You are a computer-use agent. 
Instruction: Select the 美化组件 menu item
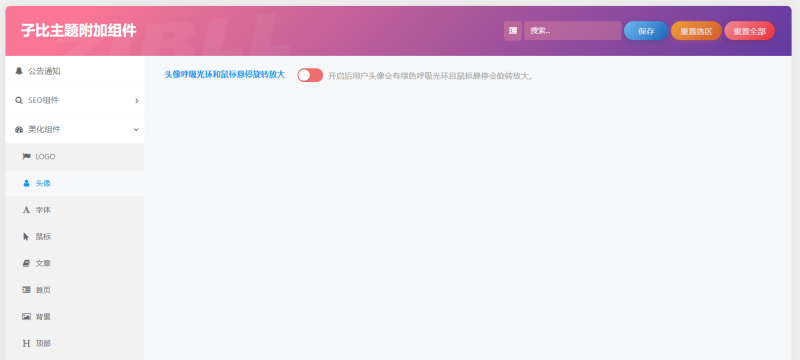tap(74, 130)
